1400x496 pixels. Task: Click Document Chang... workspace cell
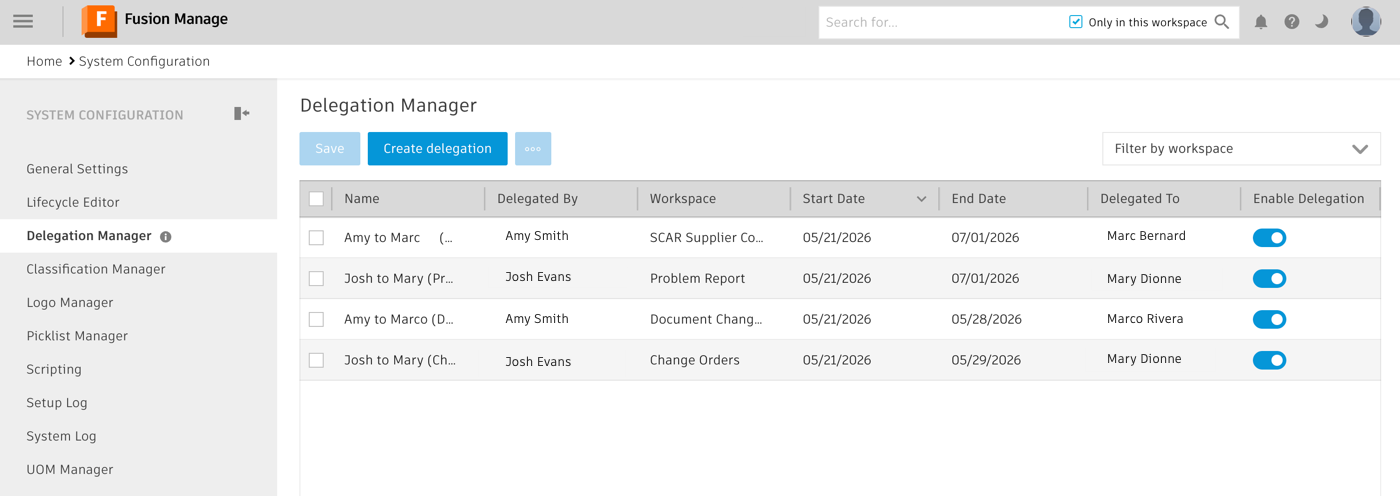pos(706,320)
